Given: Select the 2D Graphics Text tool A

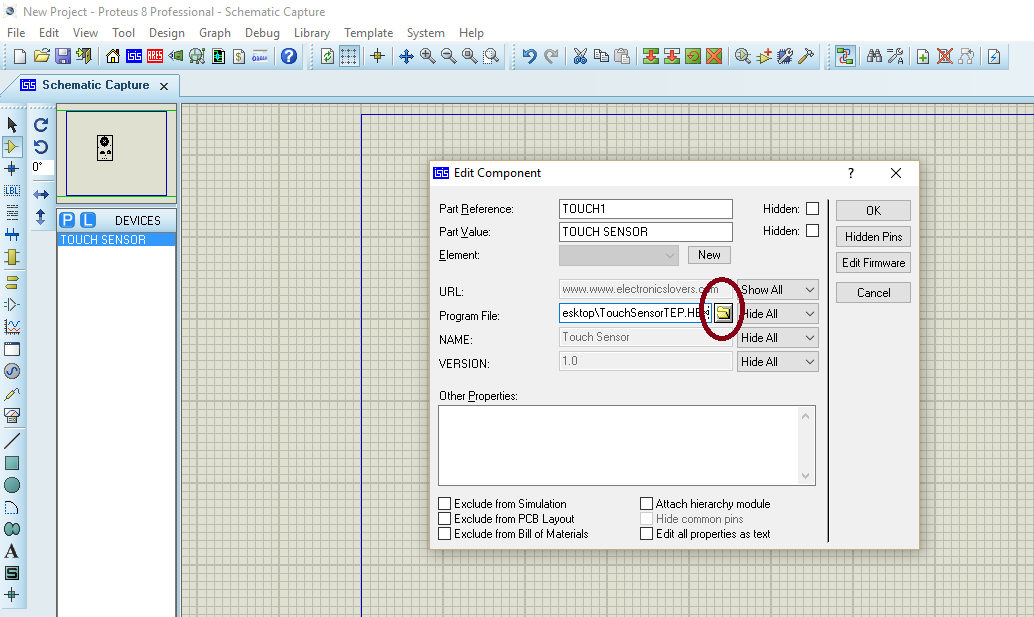Looking at the screenshot, I should point(12,551).
